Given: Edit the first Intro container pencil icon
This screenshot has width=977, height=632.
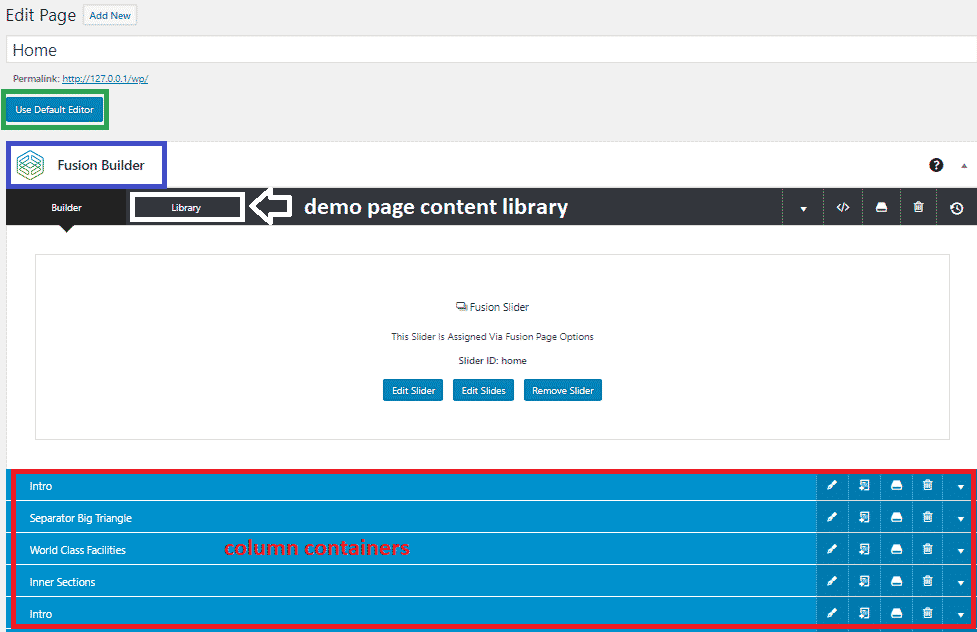Looking at the screenshot, I should tap(832, 486).
